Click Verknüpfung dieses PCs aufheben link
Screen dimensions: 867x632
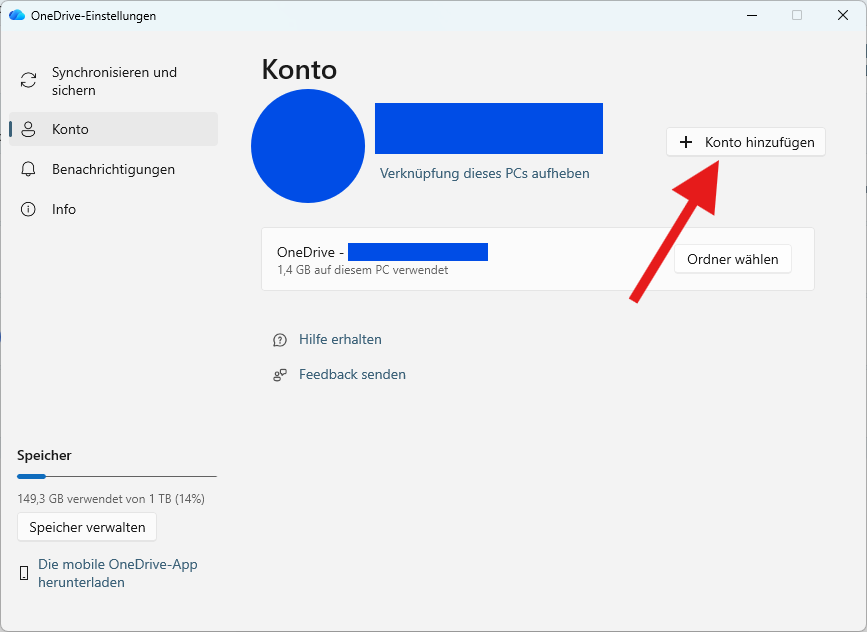(484, 173)
